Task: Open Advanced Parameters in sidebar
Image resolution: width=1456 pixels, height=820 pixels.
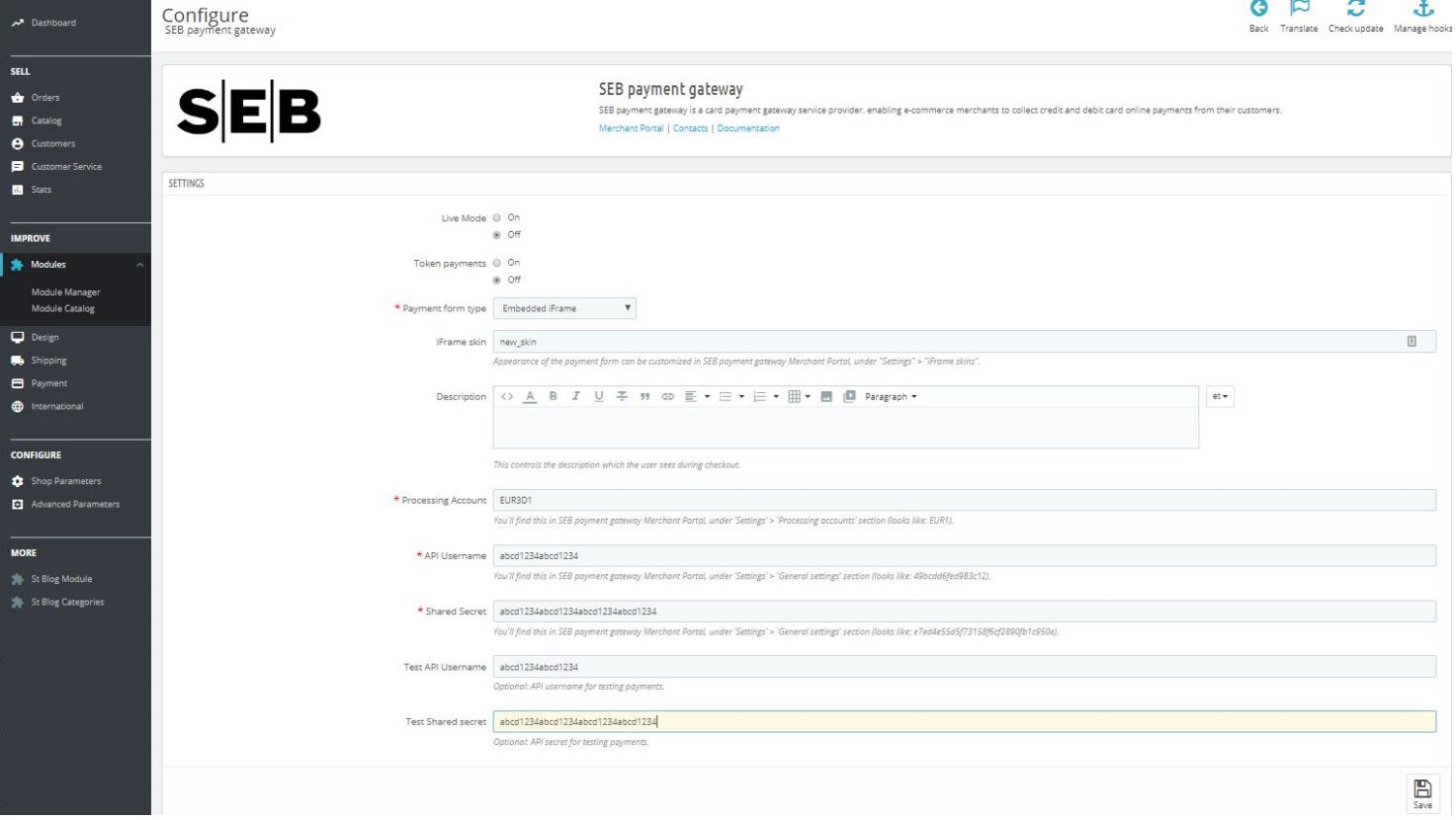Action: 76,505
